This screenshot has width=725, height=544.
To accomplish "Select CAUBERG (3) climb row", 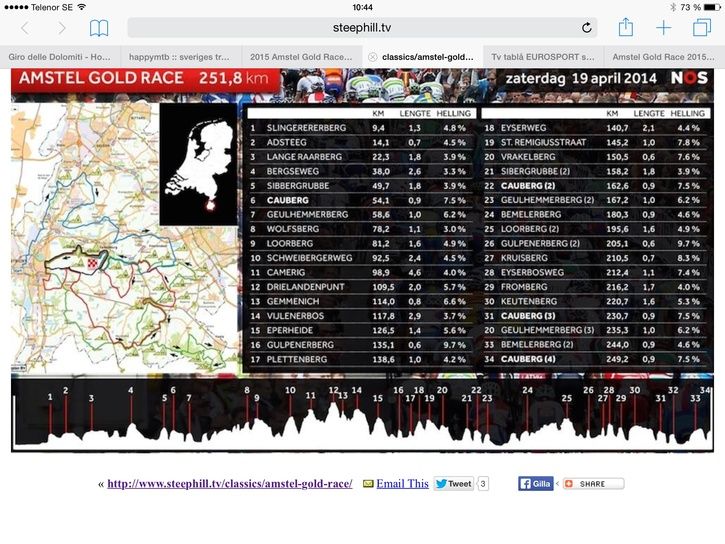I will [x=596, y=316].
